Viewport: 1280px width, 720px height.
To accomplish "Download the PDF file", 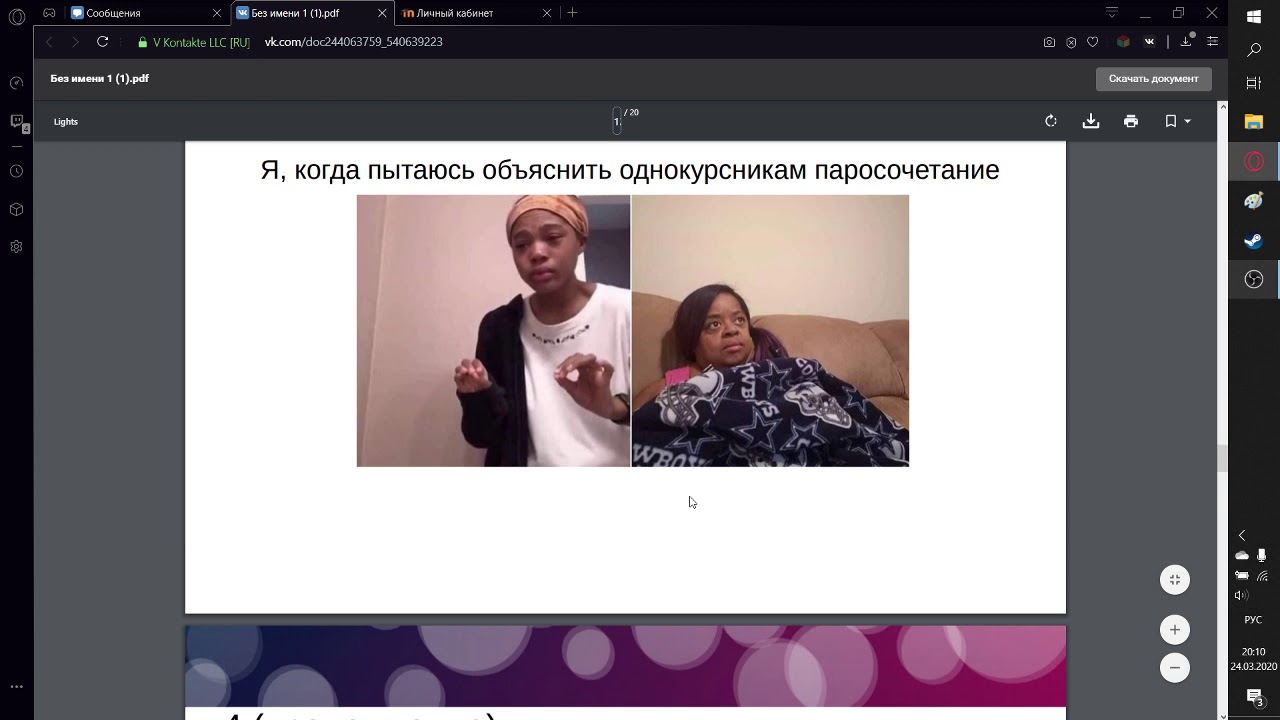I will pos(1091,121).
